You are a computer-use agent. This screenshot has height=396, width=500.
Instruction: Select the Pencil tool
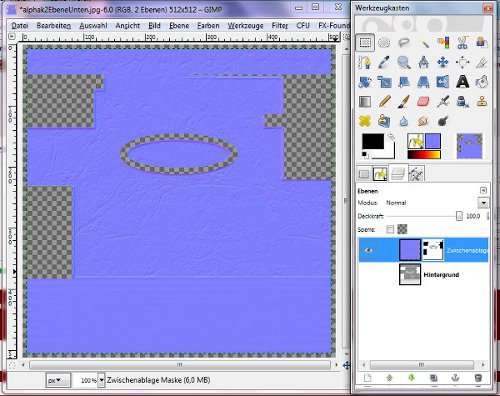(385, 101)
